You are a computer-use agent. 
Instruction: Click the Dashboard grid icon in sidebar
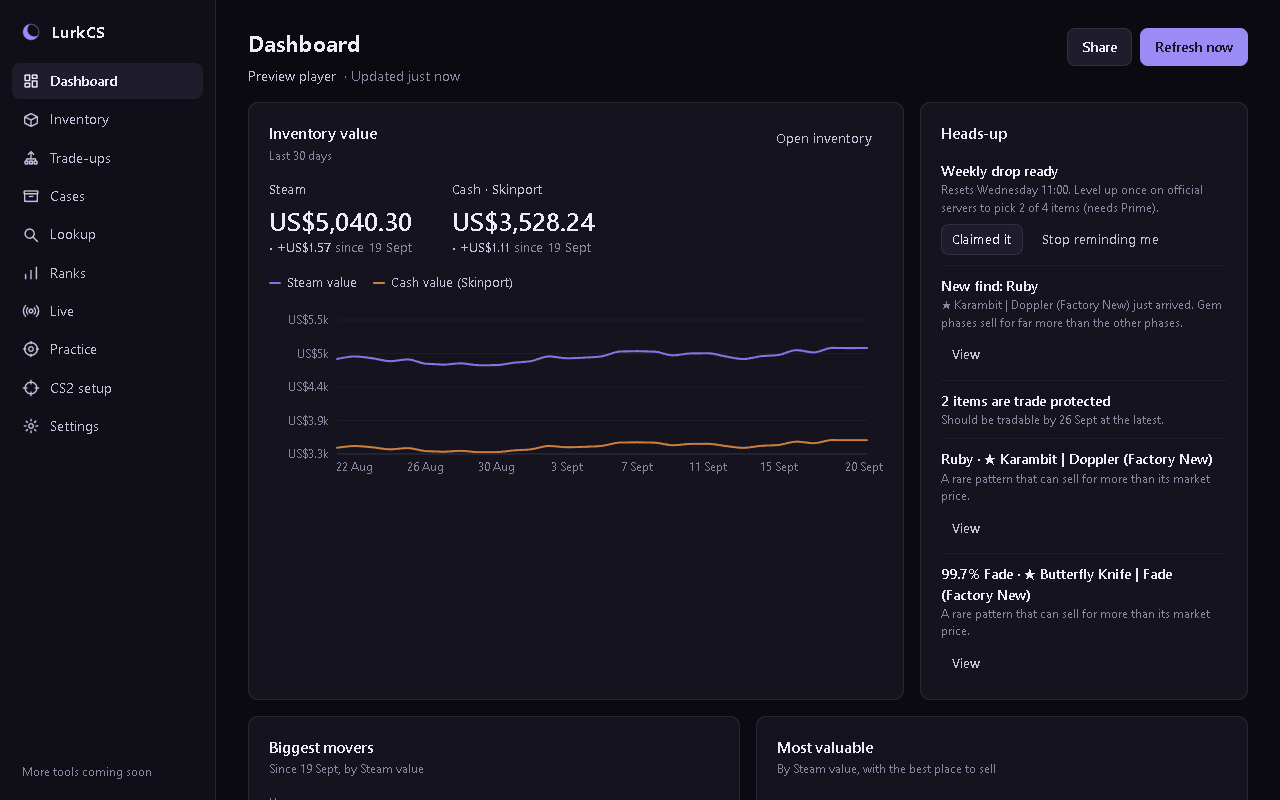(31, 81)
